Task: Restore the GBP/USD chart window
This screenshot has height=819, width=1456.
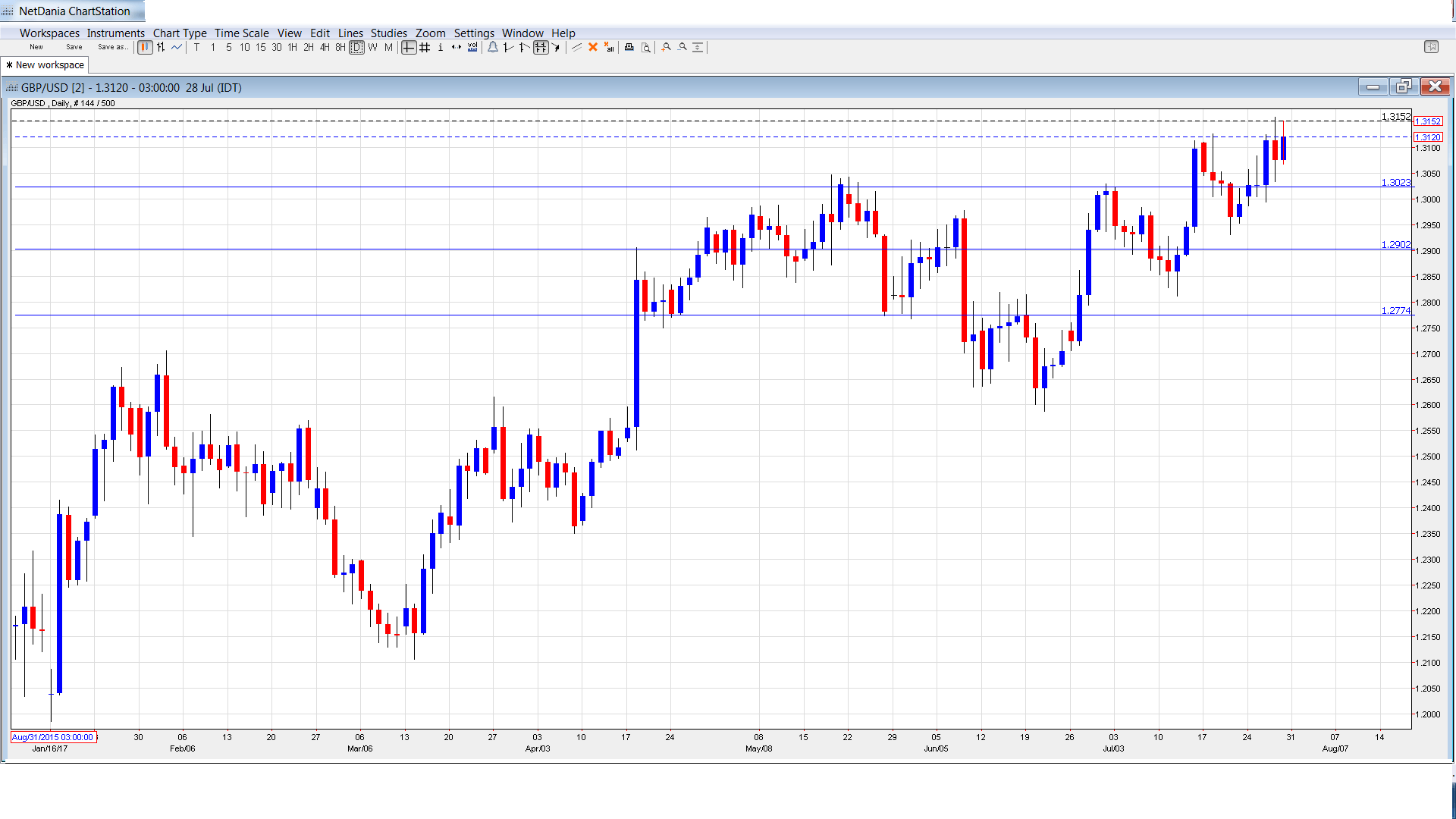Action: click(x=1404, y=86)
